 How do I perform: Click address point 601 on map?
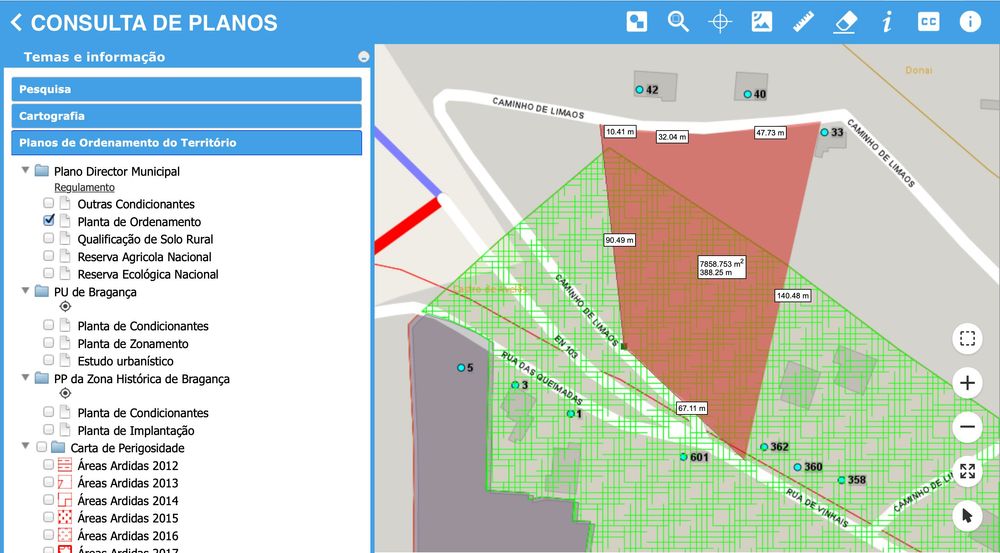pyautogui.click(x=684, y=457)
